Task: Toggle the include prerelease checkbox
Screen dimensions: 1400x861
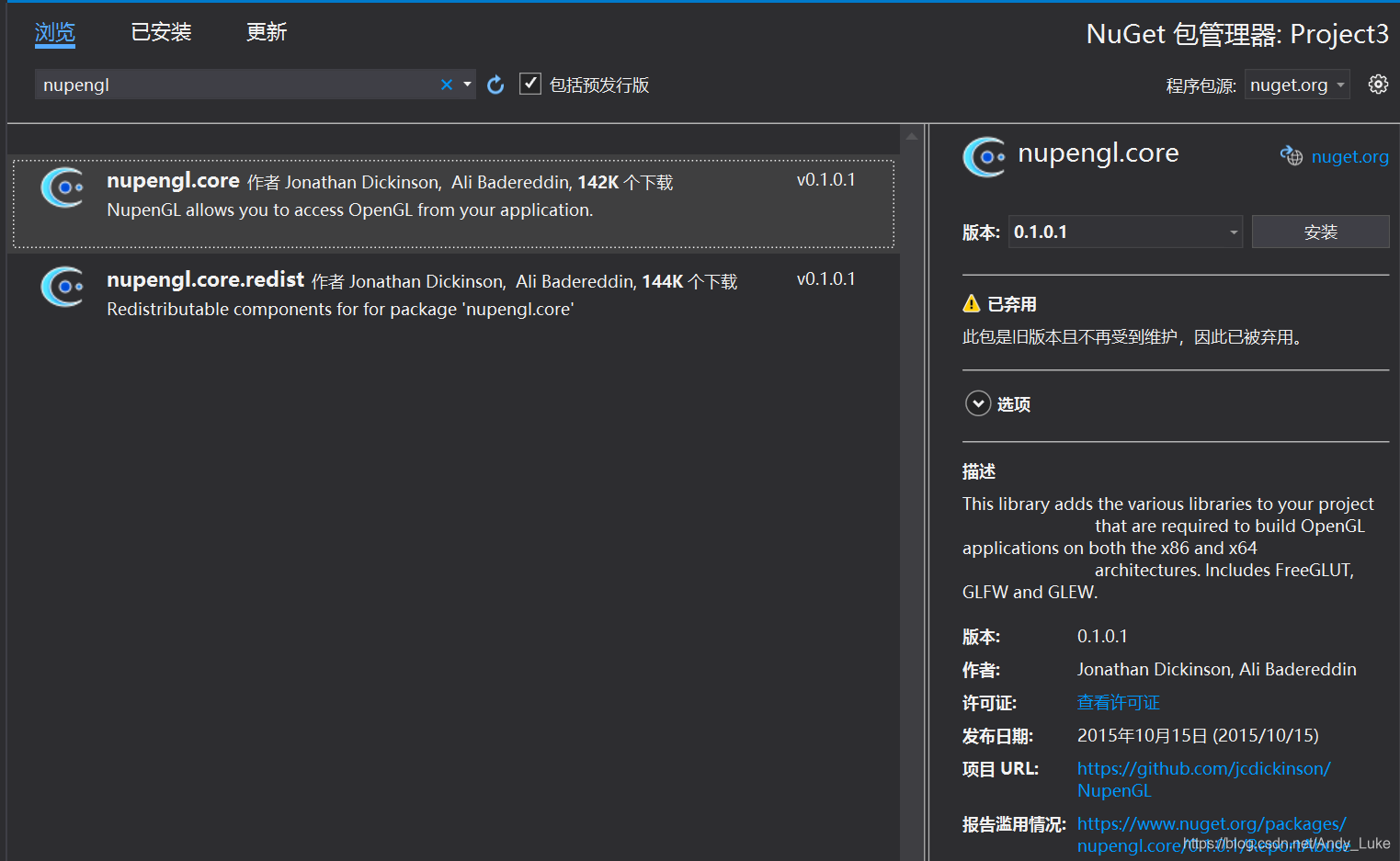Action: click(x=530, y=84)
